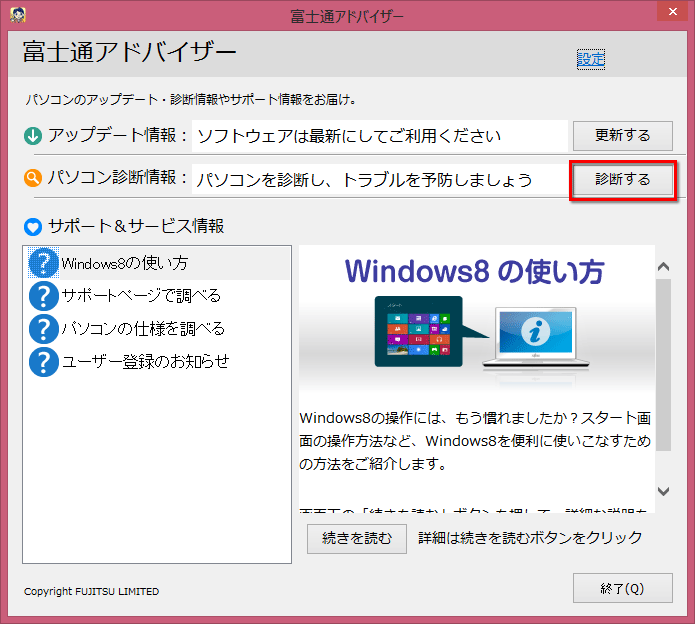Open the 設定 settings link
This screenshot has width=695, height=624.
pyautogui.click(x=591, y=59)
